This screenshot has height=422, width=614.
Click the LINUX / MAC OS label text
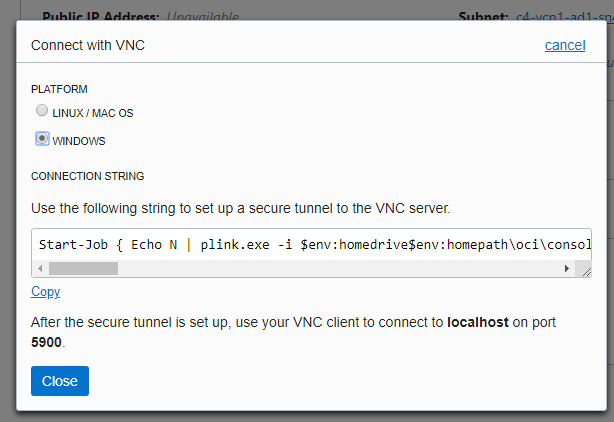click(92, 114)
